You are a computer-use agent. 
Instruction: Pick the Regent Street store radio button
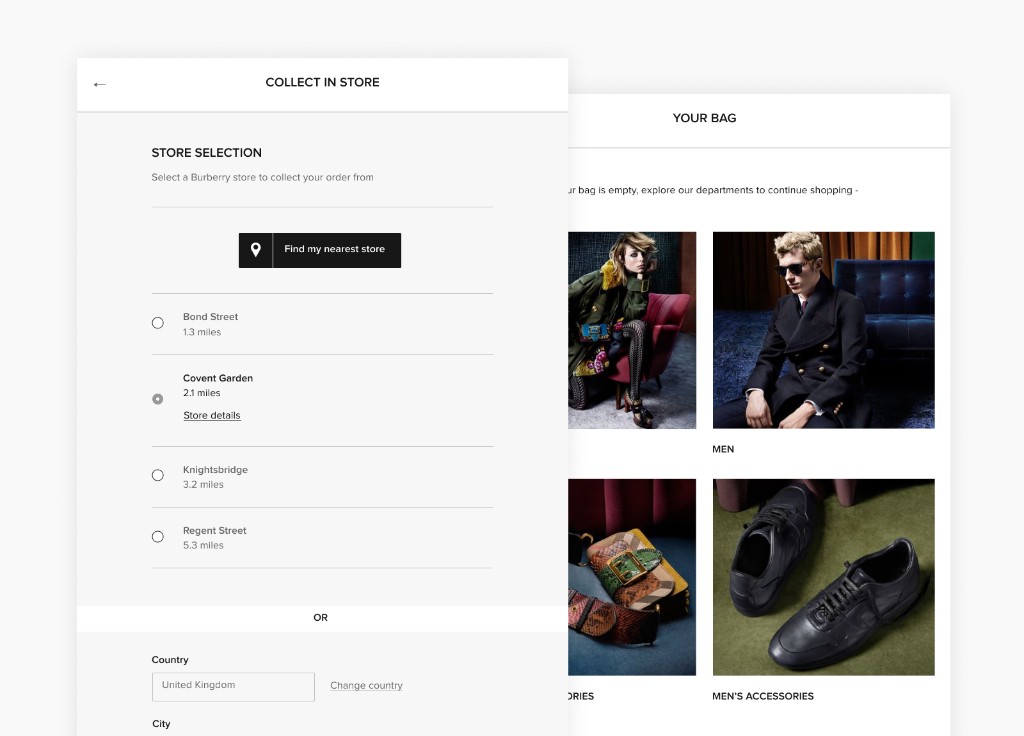[x=157, y=537]
